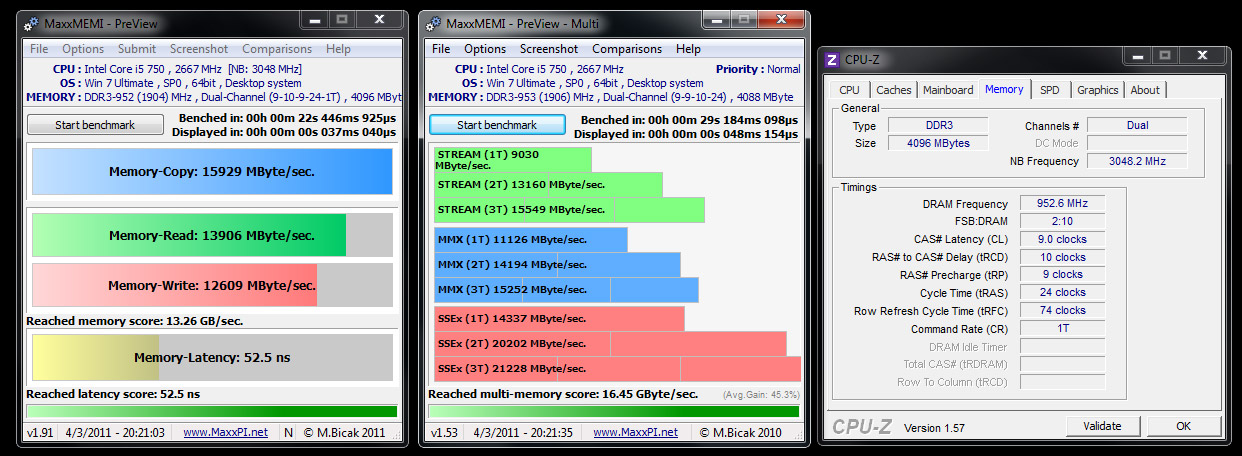Click 'Priority : Normal' text in PreView Multi
Image resolution: width=1242 pixels, height=456 pixels.
758,69
